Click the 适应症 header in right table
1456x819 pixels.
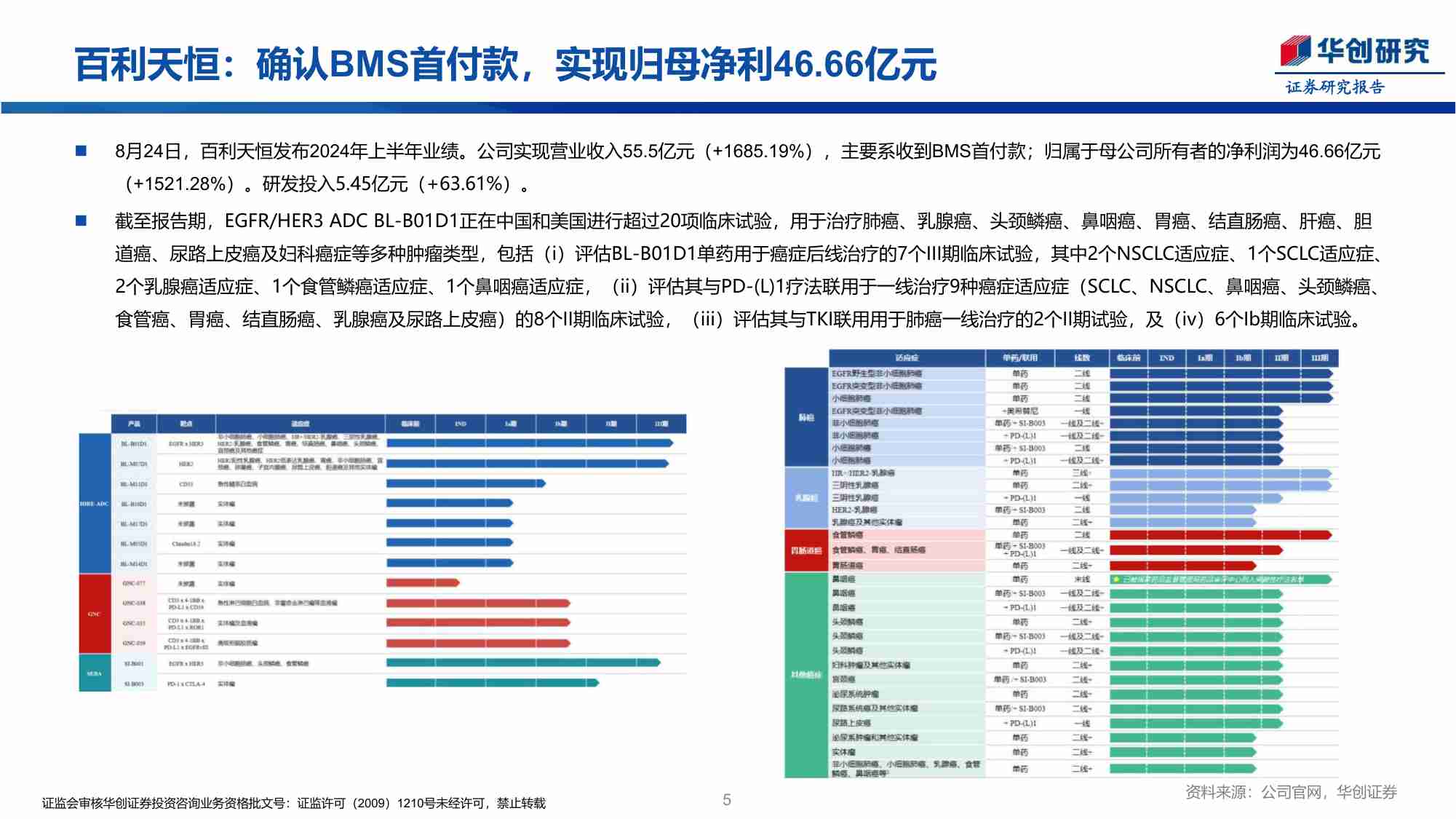pyautogui.click(x=907, y=358)
